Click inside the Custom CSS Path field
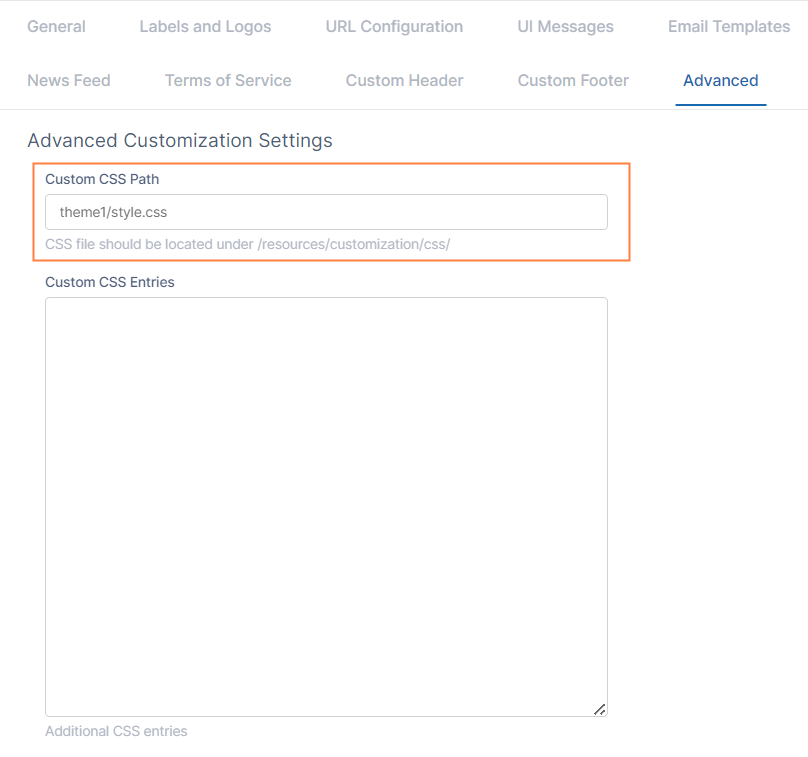Viewport: 808px width, 757px height. click(325, 212)
